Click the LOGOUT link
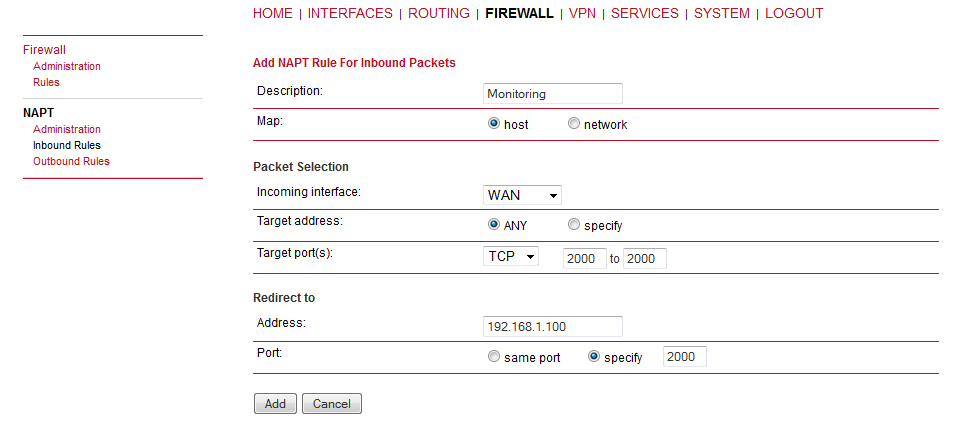Image resolution: width=959 pixels, height=437 pixels. click(x=794, y=13)
